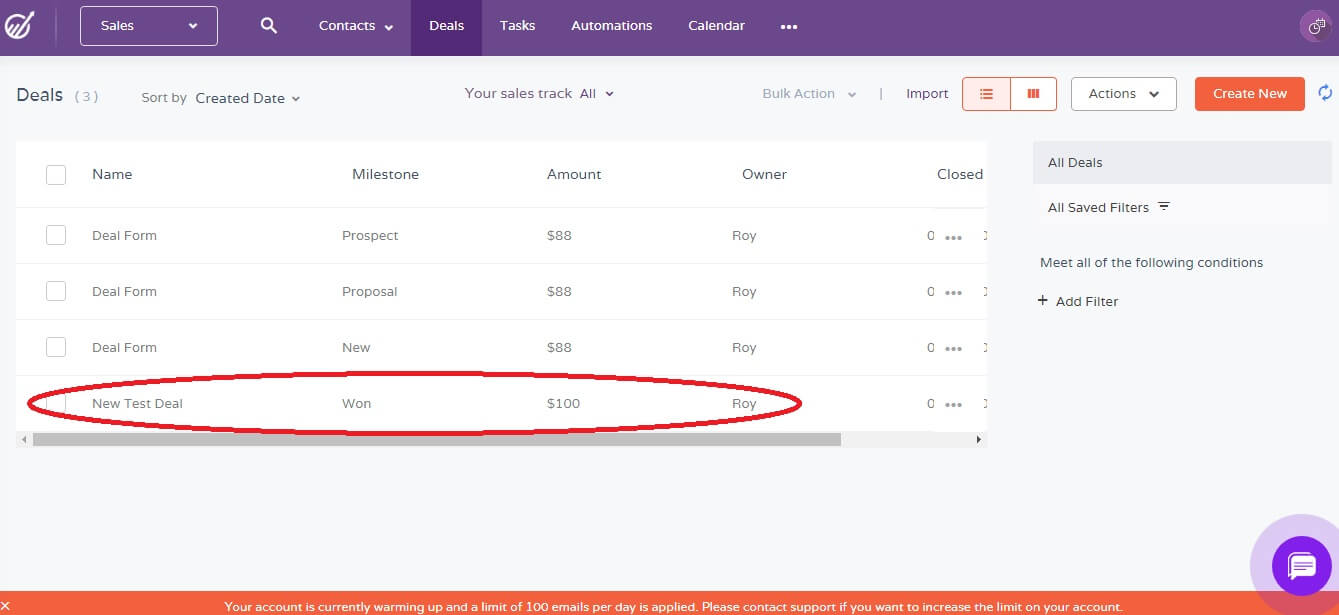Open the live chat bubble

(x=1301, y=567)
